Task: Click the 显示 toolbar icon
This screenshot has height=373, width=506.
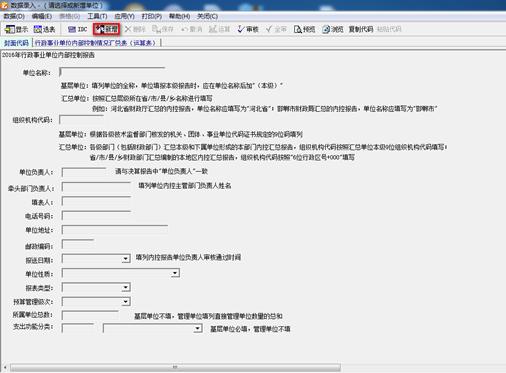Action: [16, 29]
